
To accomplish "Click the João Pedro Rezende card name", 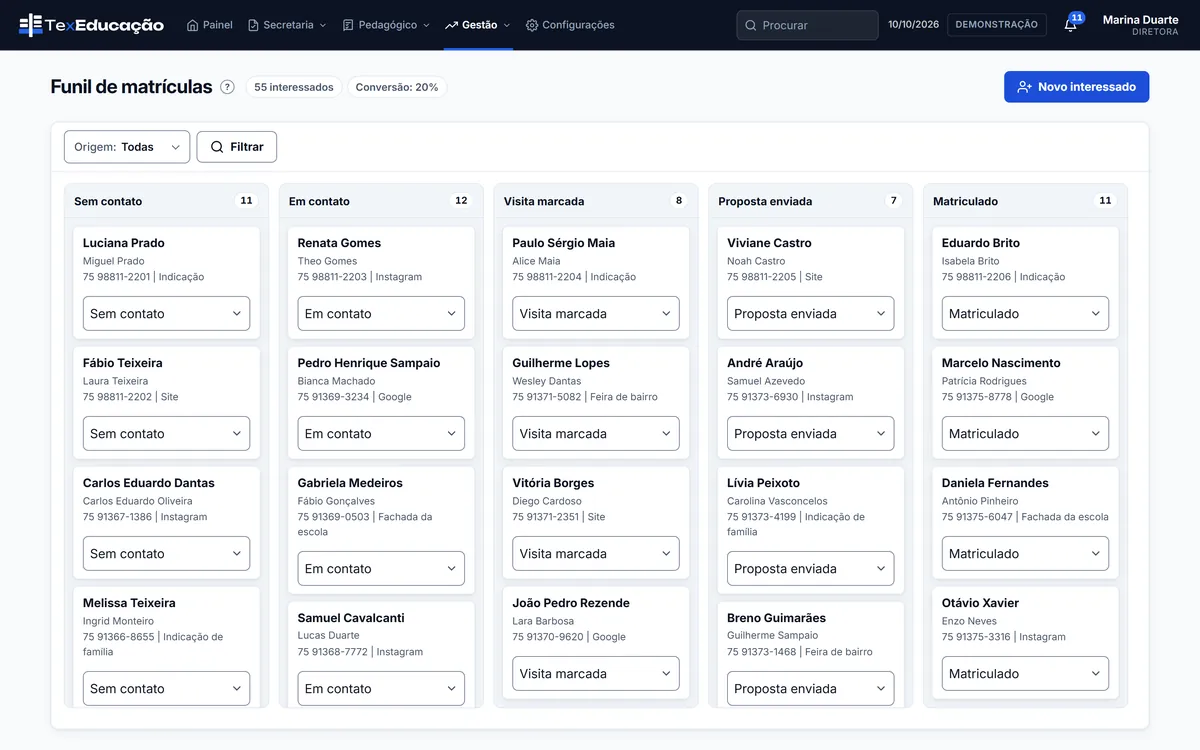I will pos(571,603).
